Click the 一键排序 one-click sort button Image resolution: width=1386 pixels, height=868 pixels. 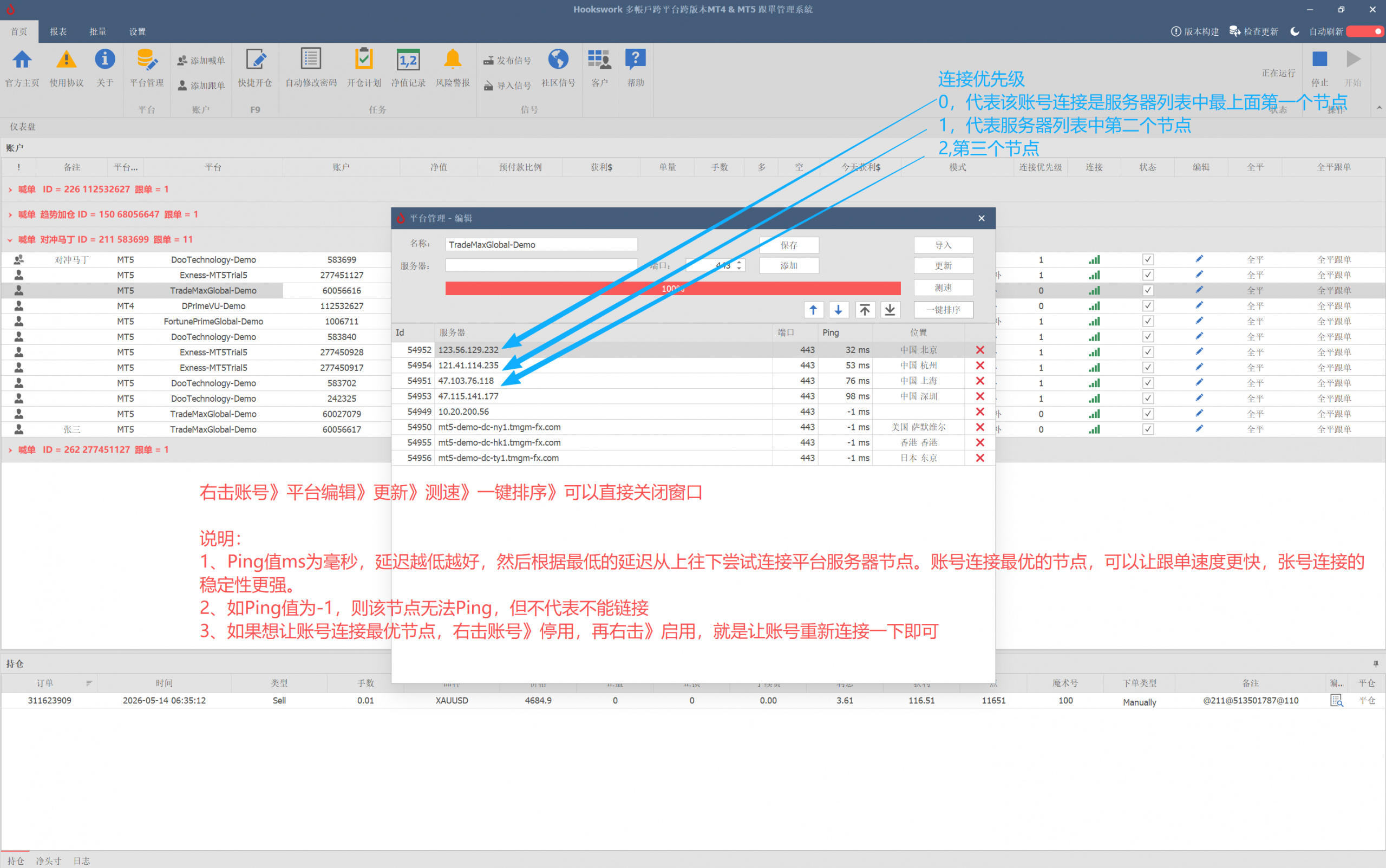tap(943, 310)
